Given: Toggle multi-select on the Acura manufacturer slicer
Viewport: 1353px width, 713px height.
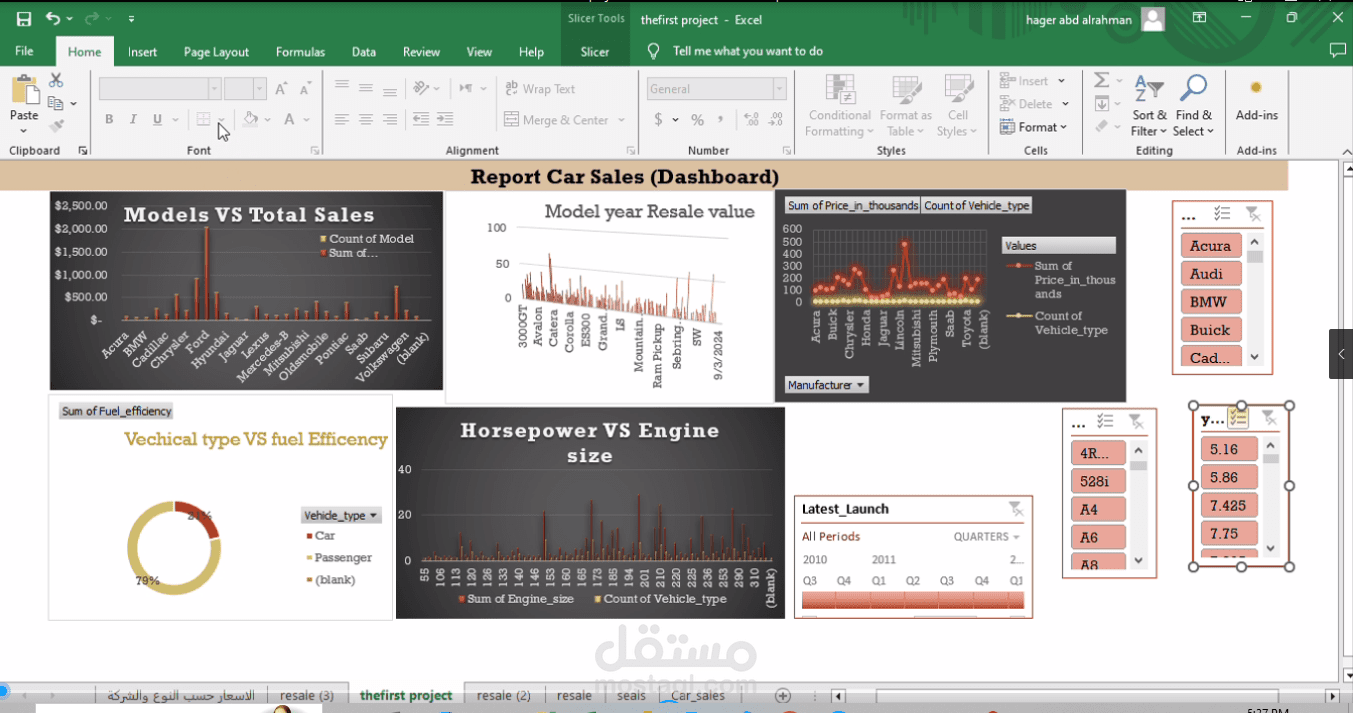Looking at the screenshot, I should coord(1222,215).
